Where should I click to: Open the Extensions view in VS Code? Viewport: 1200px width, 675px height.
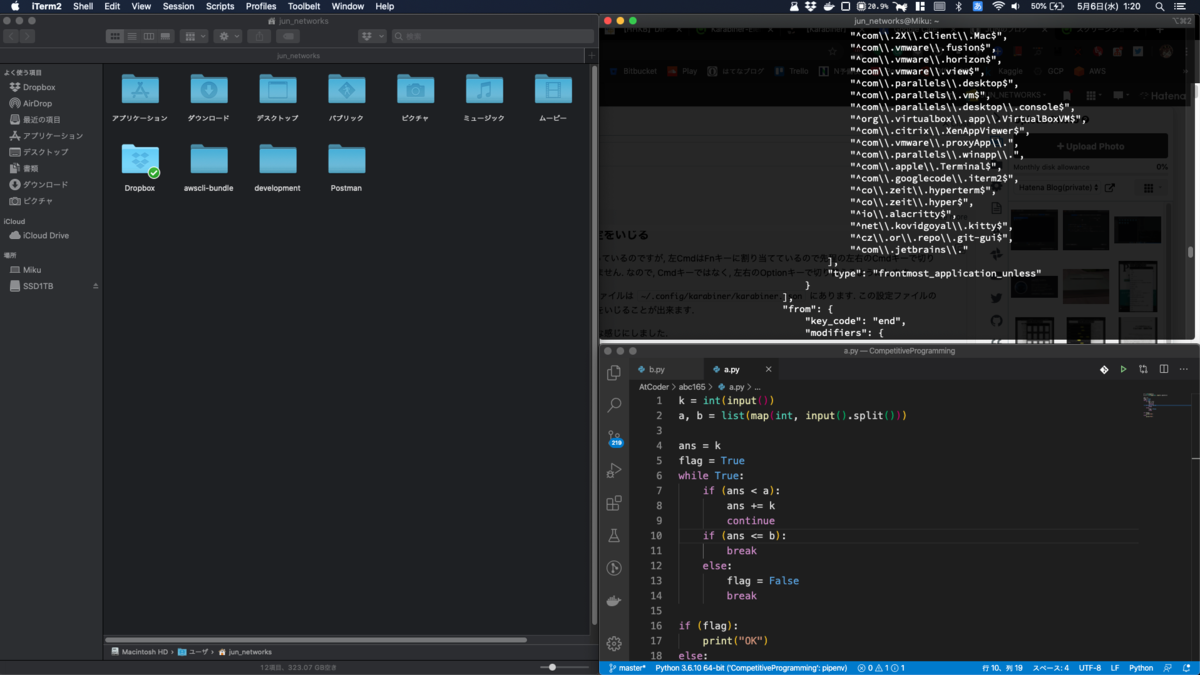[614, 503]
